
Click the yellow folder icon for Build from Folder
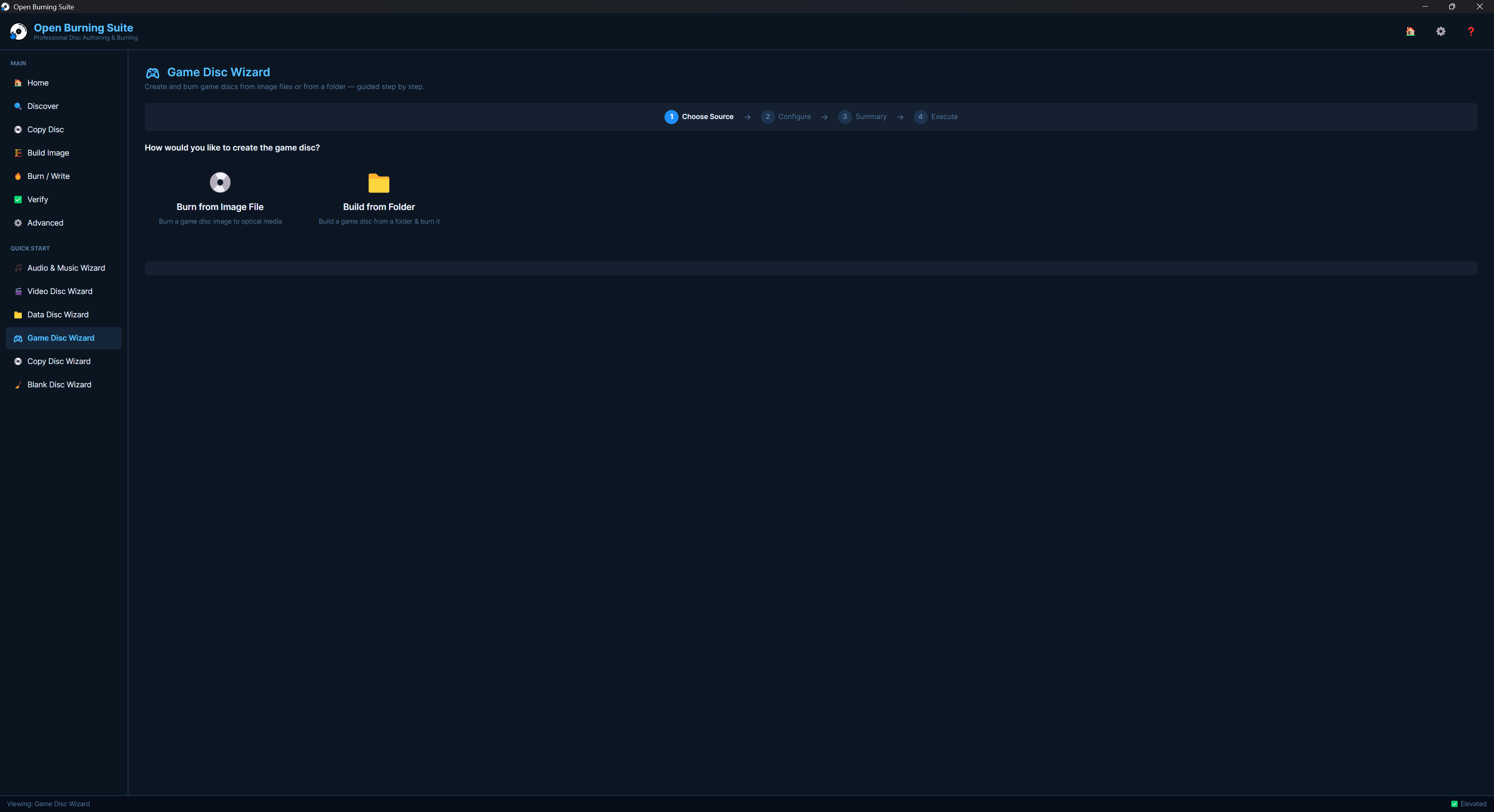pos(379,183)
